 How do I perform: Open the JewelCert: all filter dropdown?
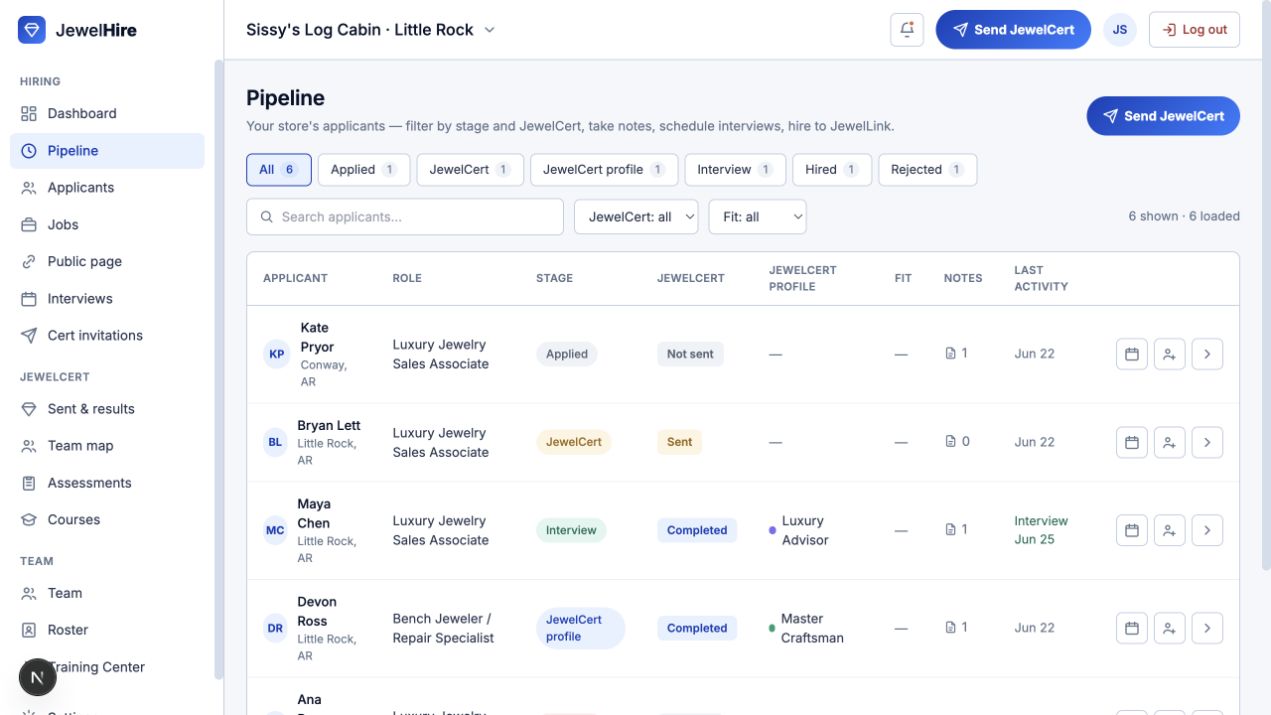[x=636, y=217]
